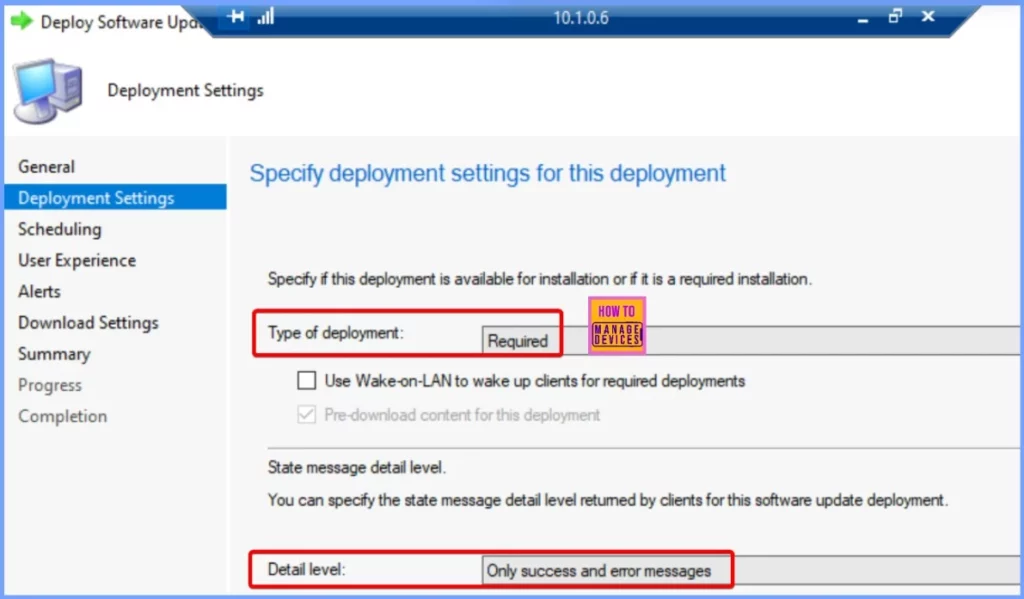
Task: Go to the General wizard page
Action: coord(46,167)
